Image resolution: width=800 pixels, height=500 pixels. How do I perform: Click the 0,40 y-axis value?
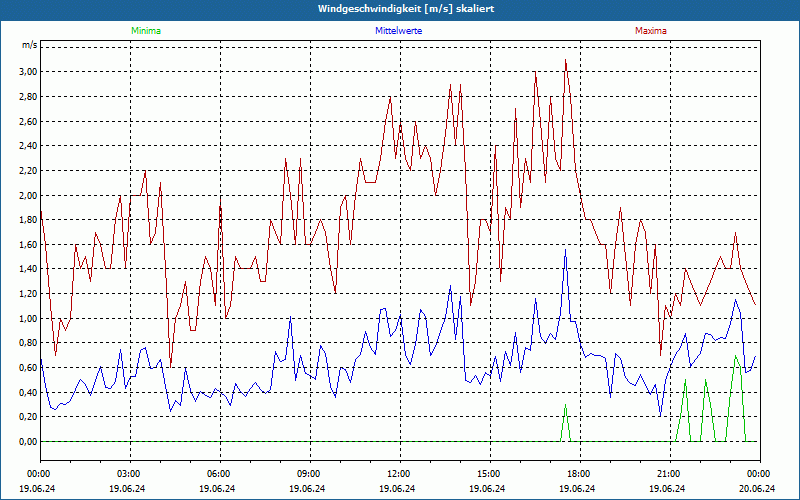point(28,392)
